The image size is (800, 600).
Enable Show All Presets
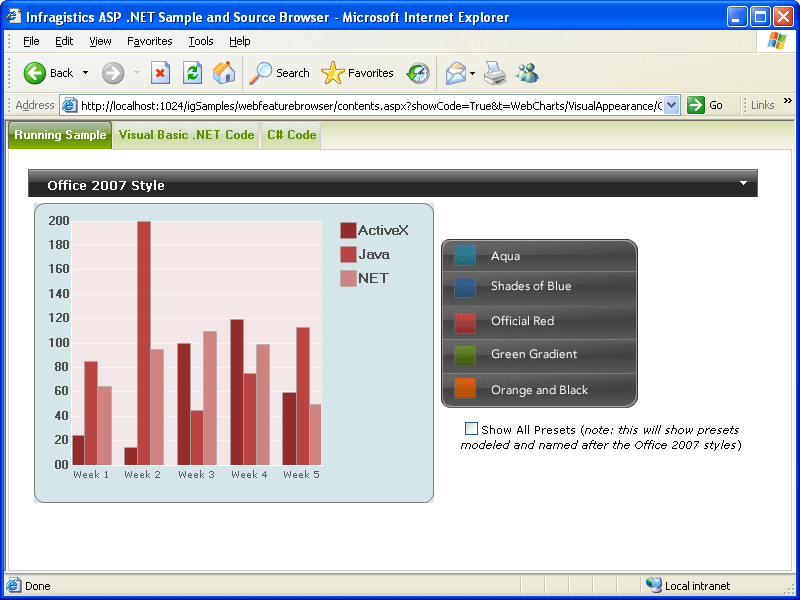tap(471, 428)
